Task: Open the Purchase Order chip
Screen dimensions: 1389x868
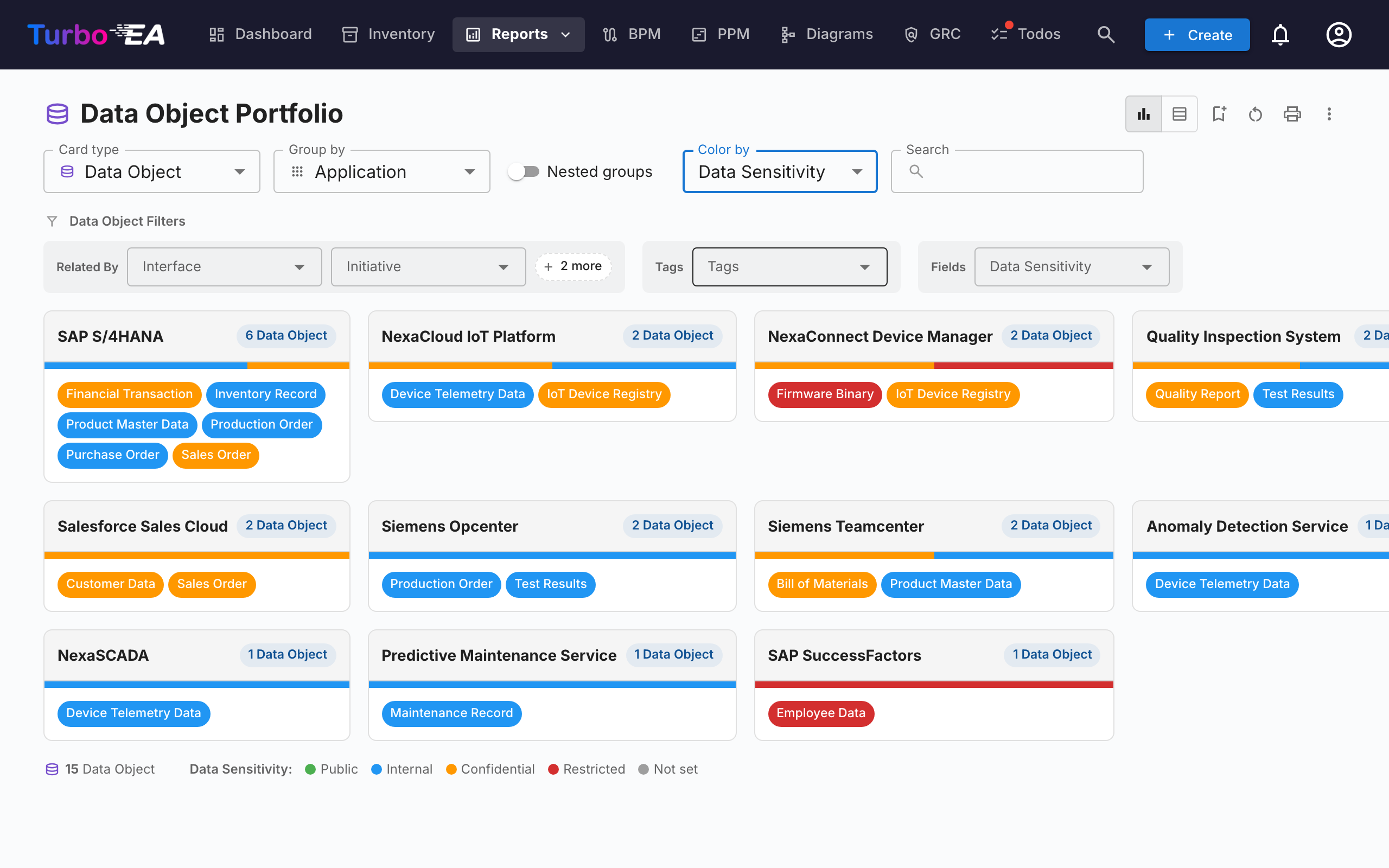Action: pyautogui.click(x=112, y=455)
